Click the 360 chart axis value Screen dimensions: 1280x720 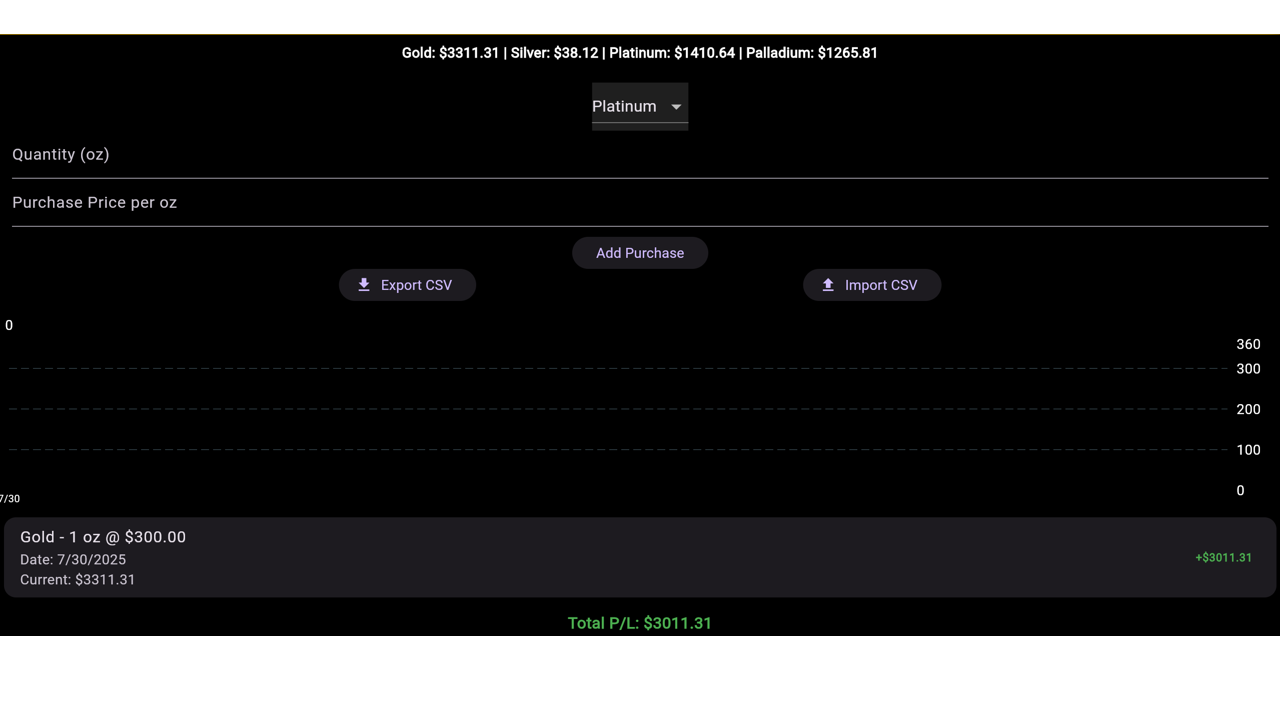coord(1248,344)
